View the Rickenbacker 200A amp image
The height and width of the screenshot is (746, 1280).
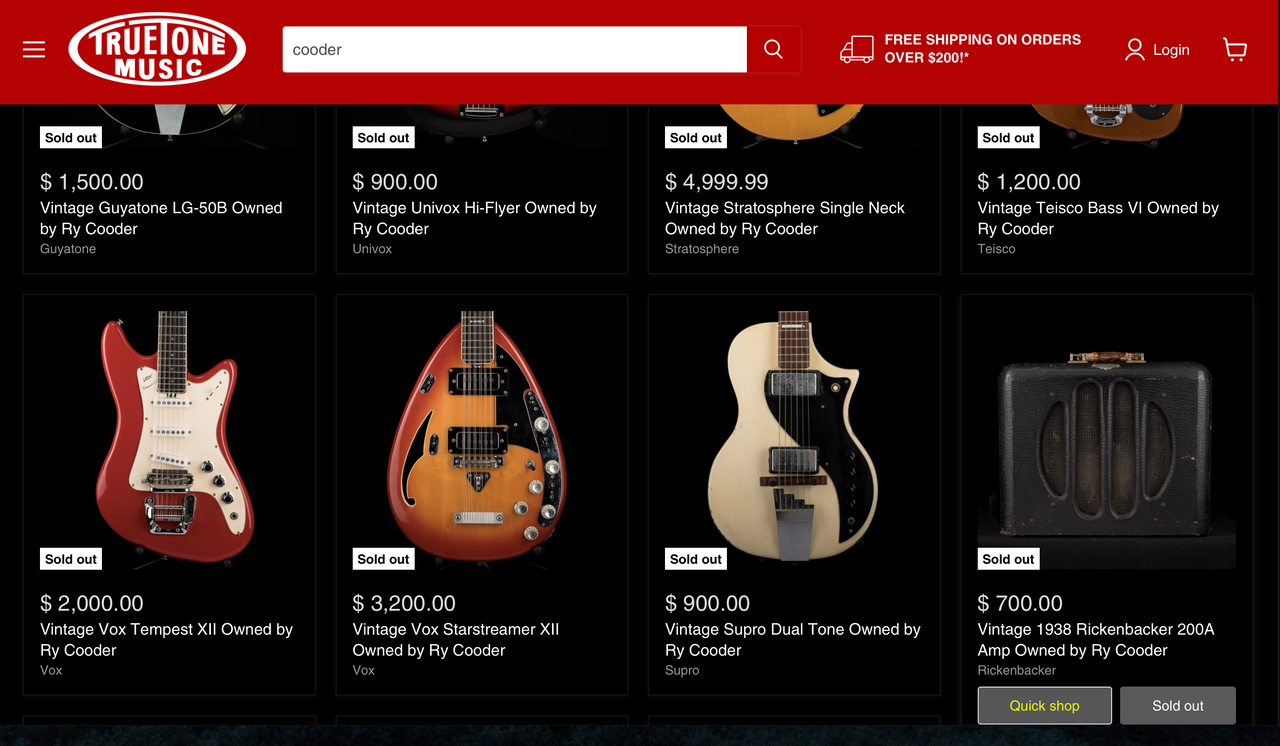[x=1107, y=440]
